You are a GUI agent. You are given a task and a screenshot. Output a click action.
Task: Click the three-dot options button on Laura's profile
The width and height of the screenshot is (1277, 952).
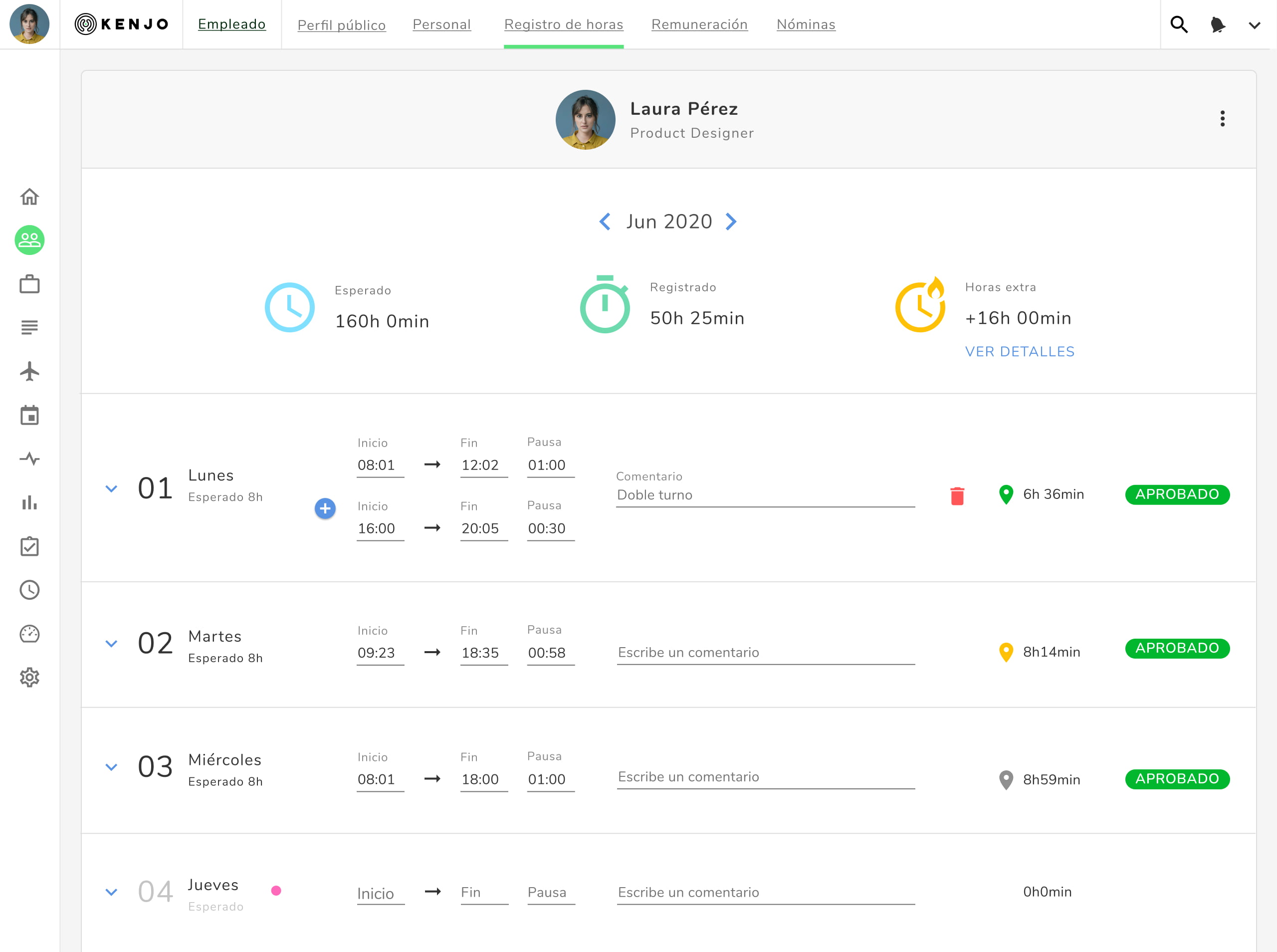pyautogui.click(x=1222, y=119)
